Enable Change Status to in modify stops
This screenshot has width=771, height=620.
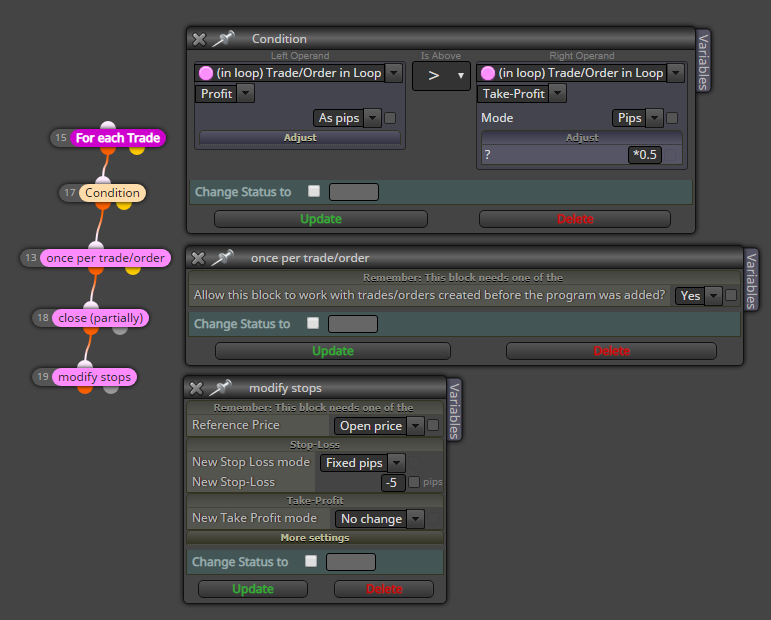point(311,561)
